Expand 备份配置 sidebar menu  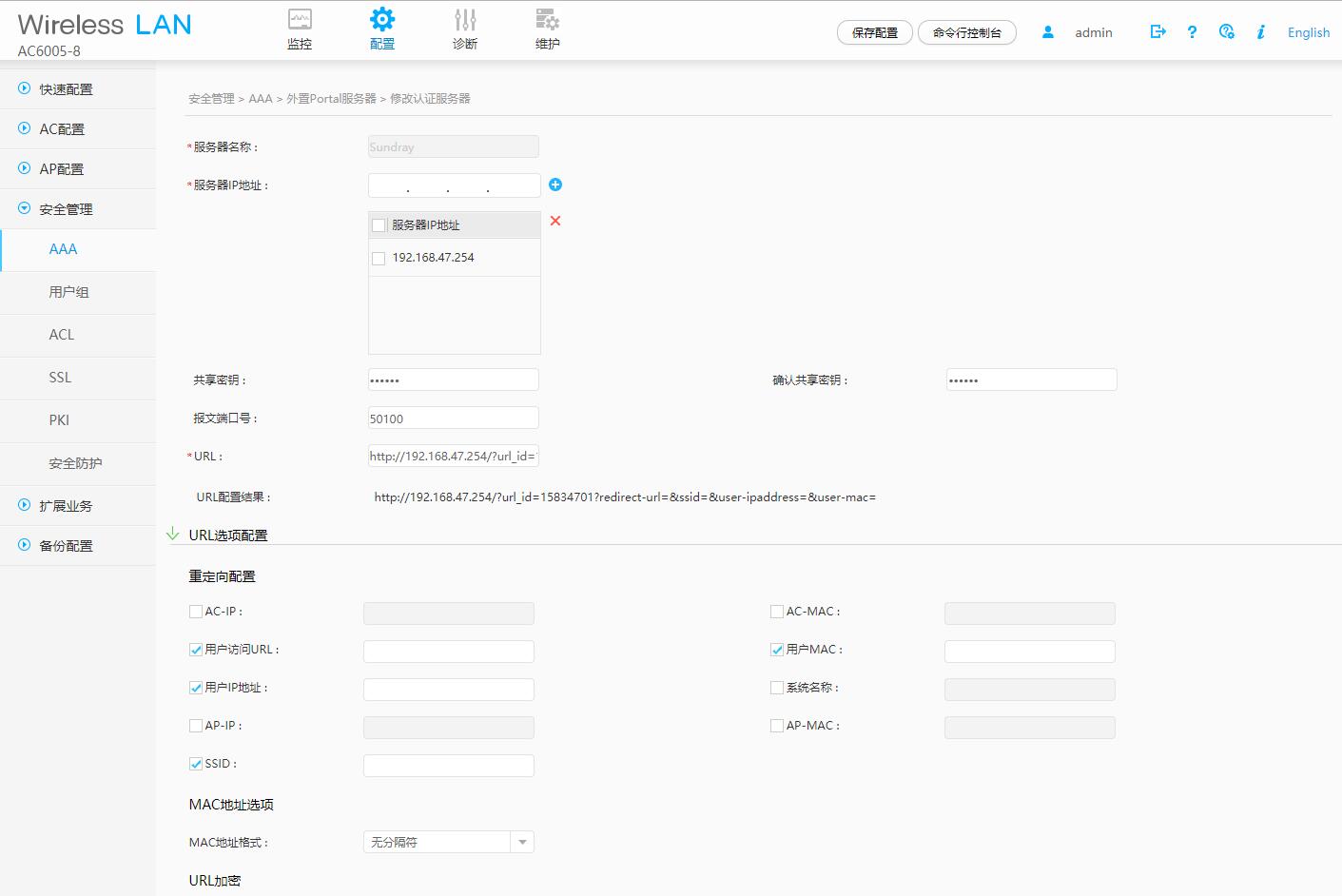coord(78,546)
